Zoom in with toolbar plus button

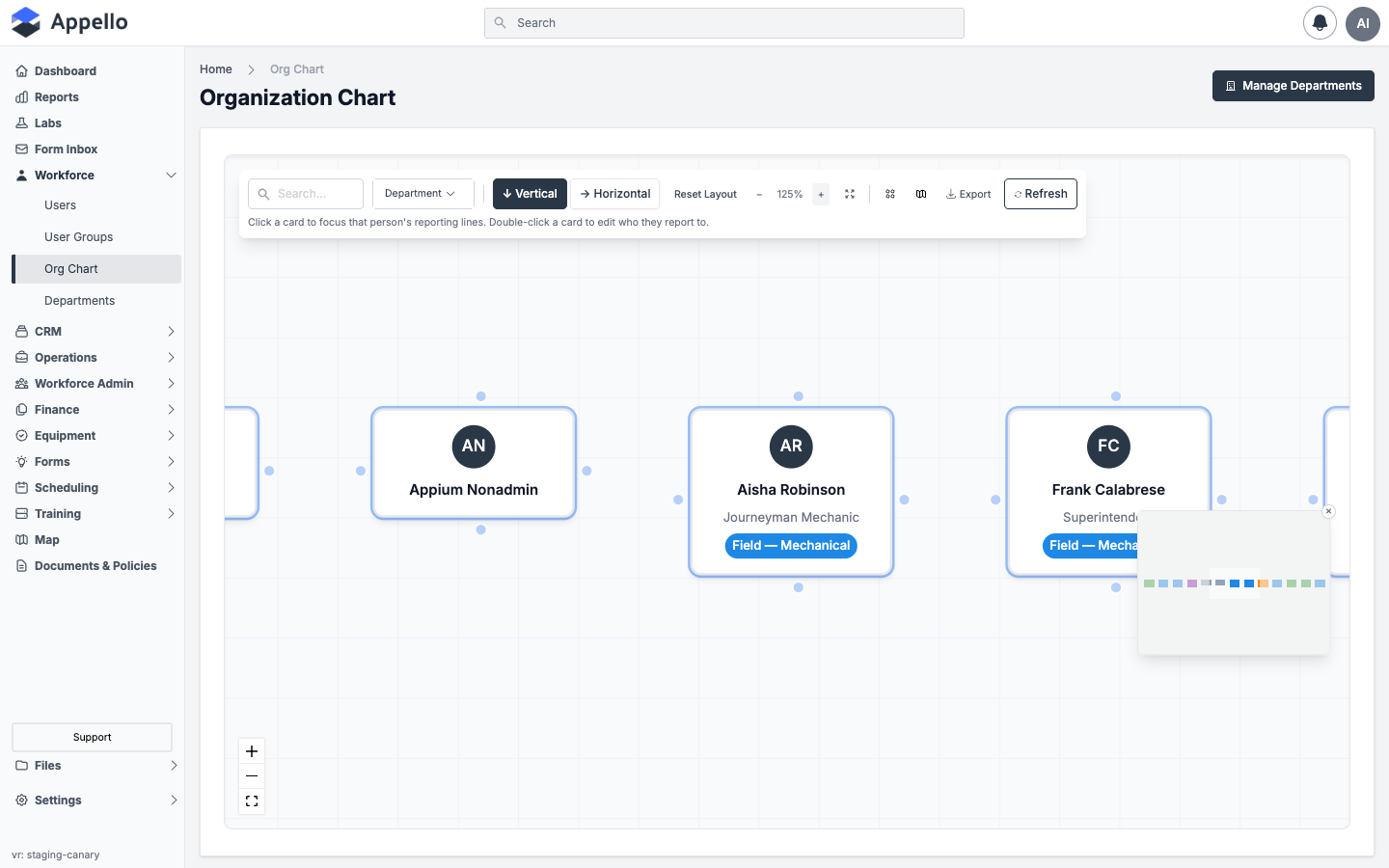click(x=821, y=194)
